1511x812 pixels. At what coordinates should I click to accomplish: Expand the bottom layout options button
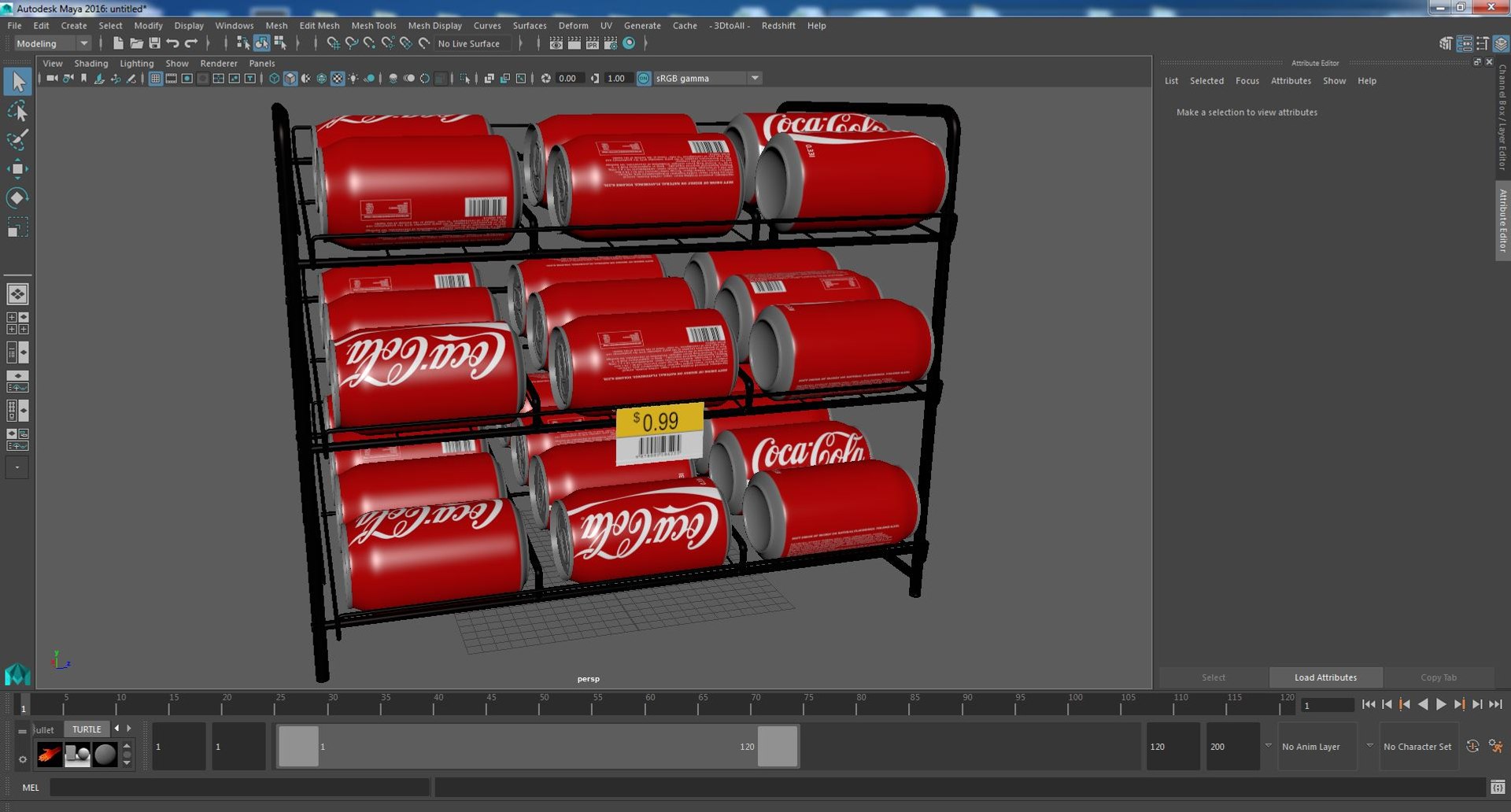coord(17,467)
